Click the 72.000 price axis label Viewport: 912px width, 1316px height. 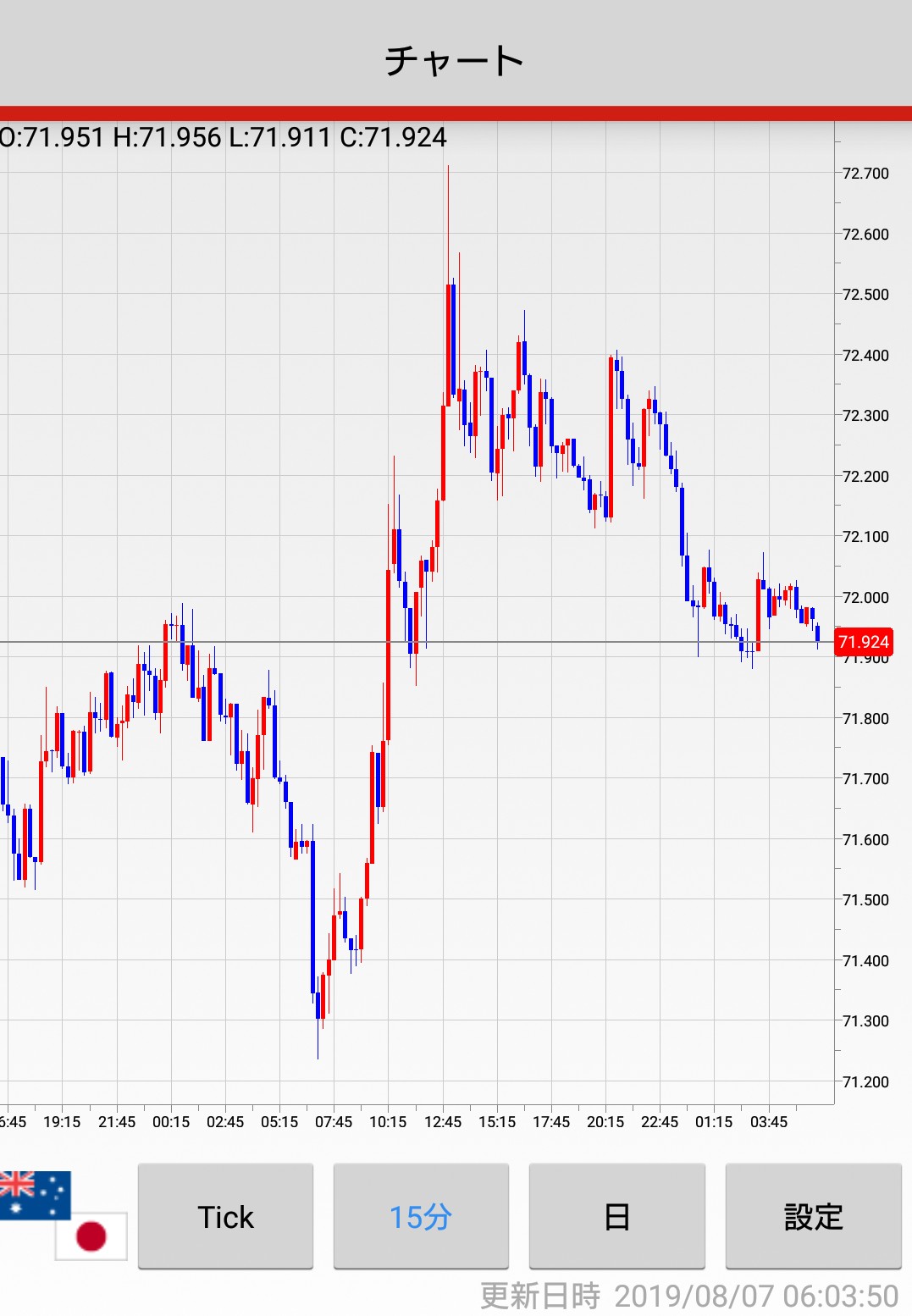[x=865, y=598]
